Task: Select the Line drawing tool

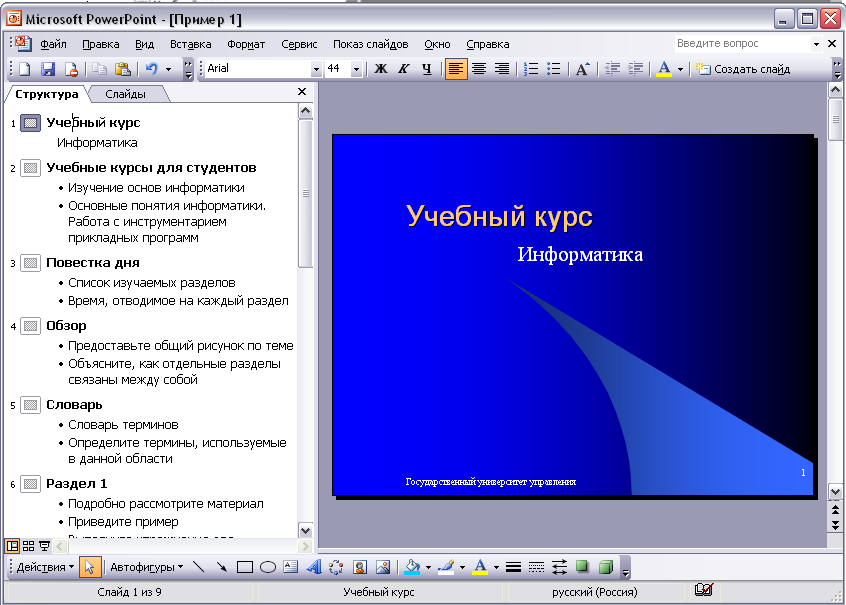Action: point(199,567)
